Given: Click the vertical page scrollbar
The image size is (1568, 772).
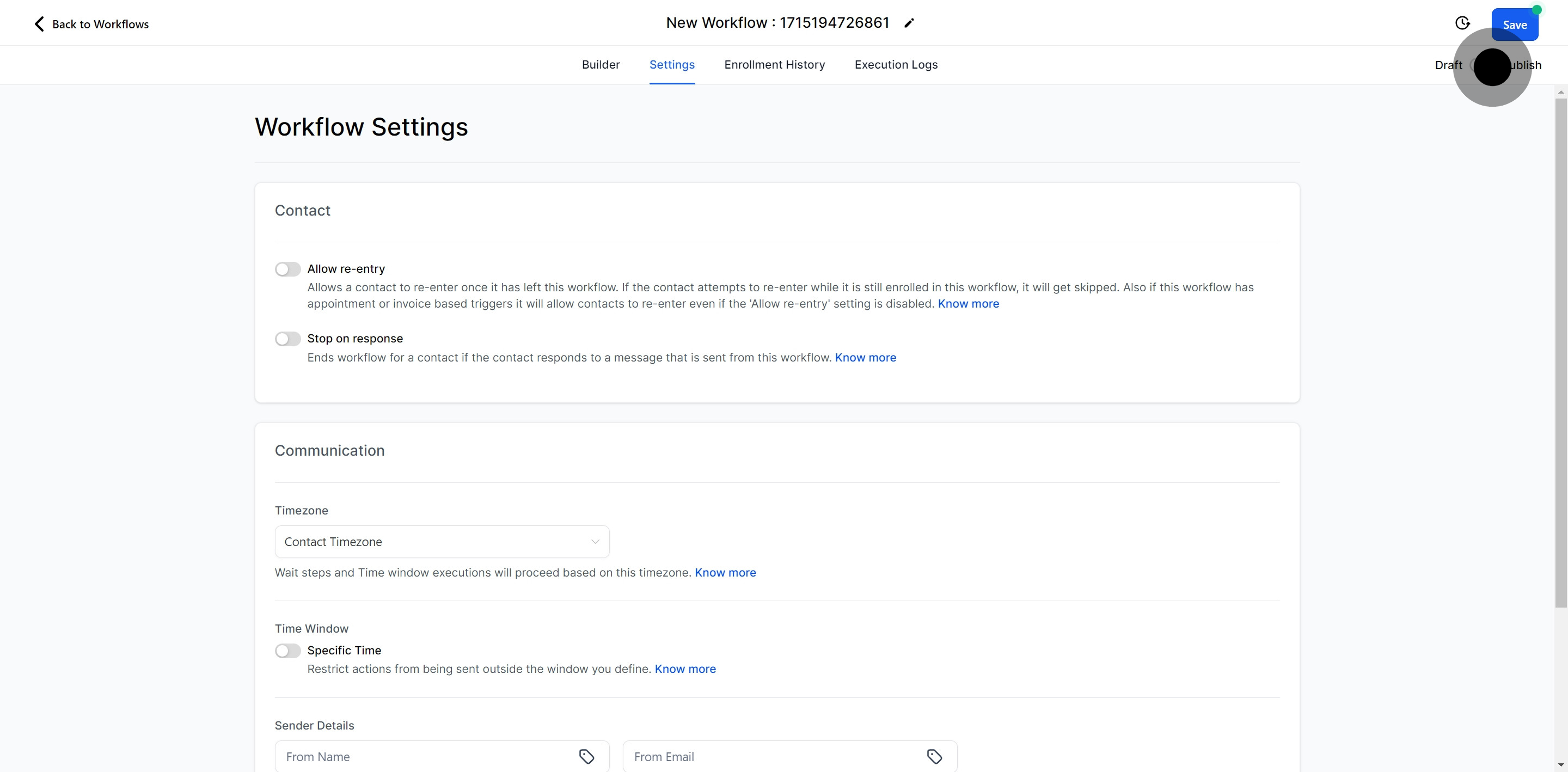Looking at the screenshot, I should click(x=1560, y=353).
